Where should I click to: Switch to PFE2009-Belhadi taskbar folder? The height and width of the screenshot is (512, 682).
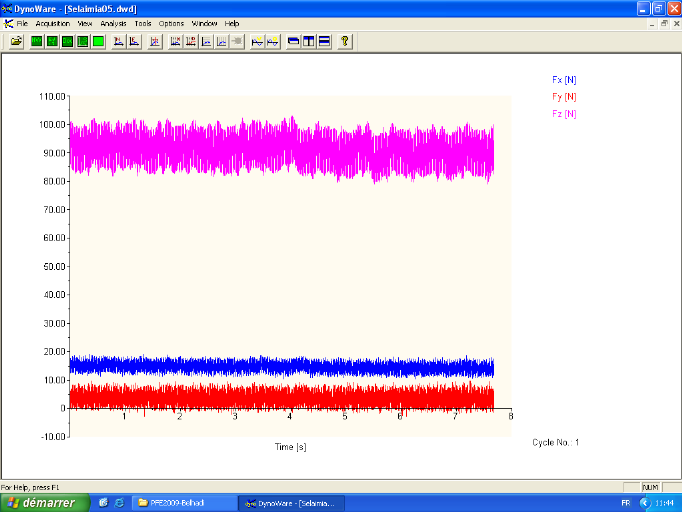point(180,502)
